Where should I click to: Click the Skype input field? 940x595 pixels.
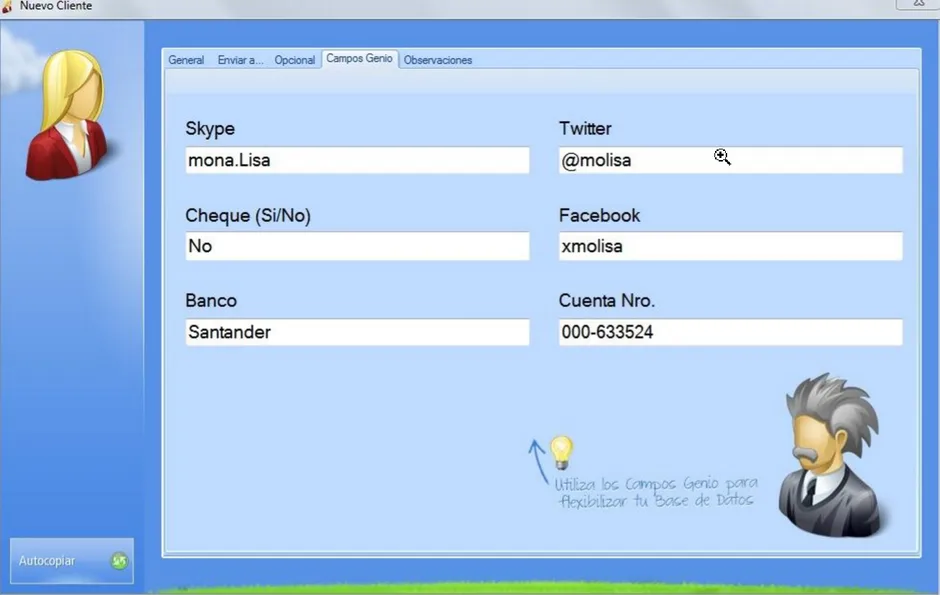357,160
